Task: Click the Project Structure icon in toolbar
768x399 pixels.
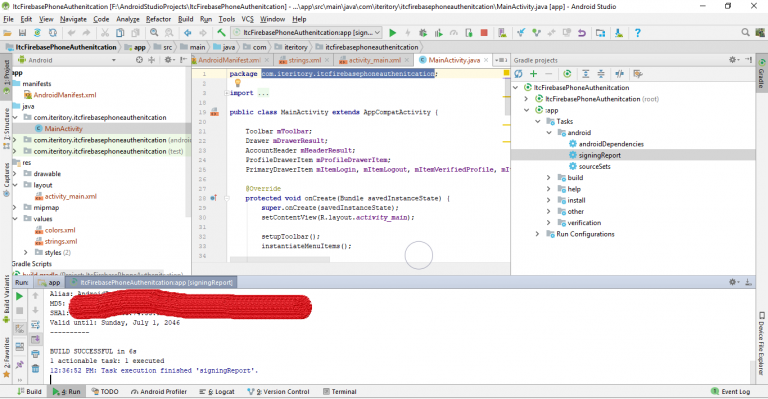Action: pyautogui.click(x=600, y=33)
